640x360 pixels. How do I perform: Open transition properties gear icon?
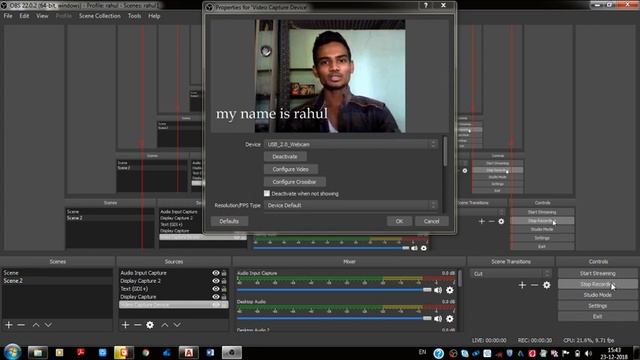[x=547, y=285]
